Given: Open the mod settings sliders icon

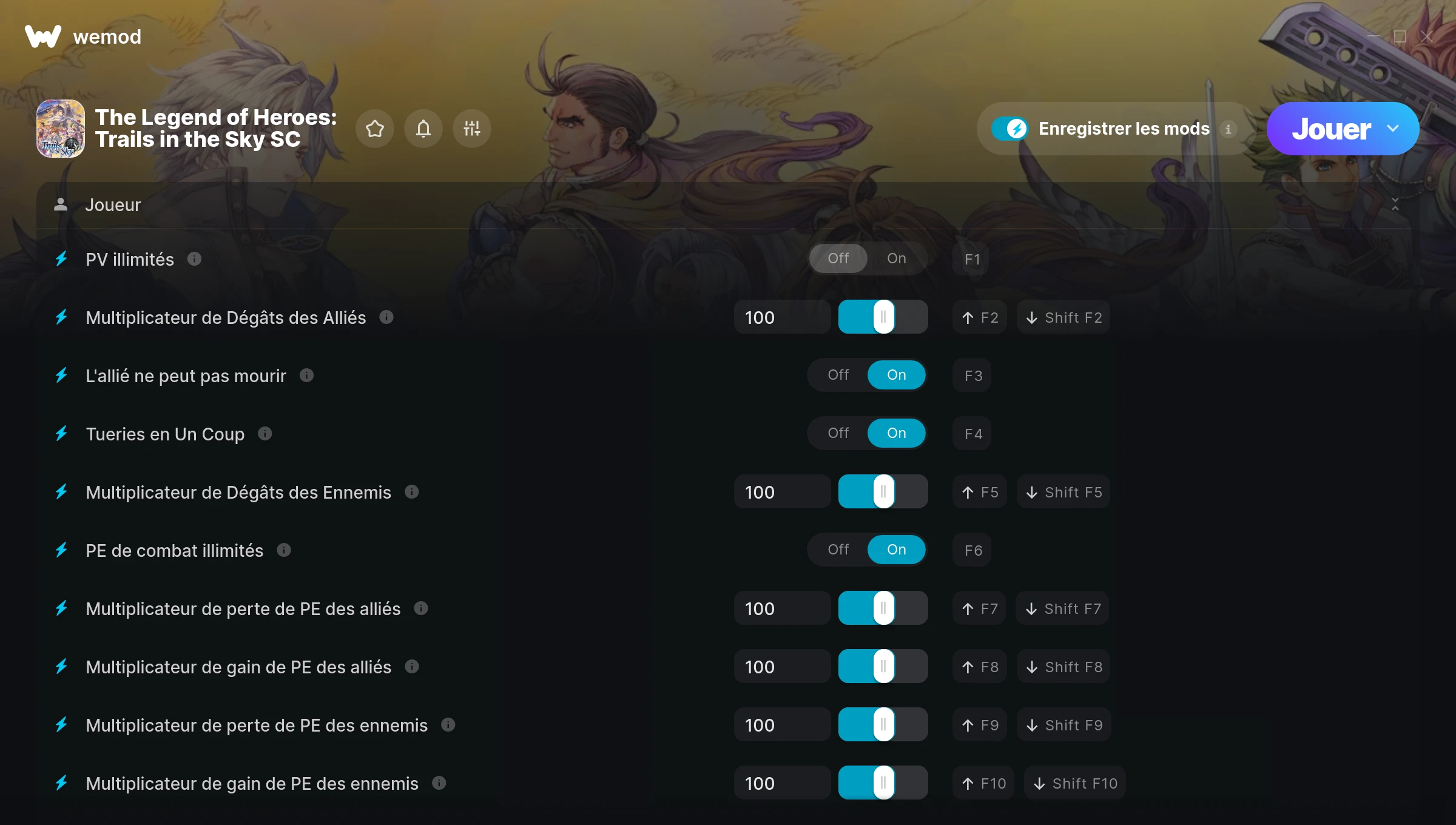Looking at the screenshot, I should tap(472, 129).
